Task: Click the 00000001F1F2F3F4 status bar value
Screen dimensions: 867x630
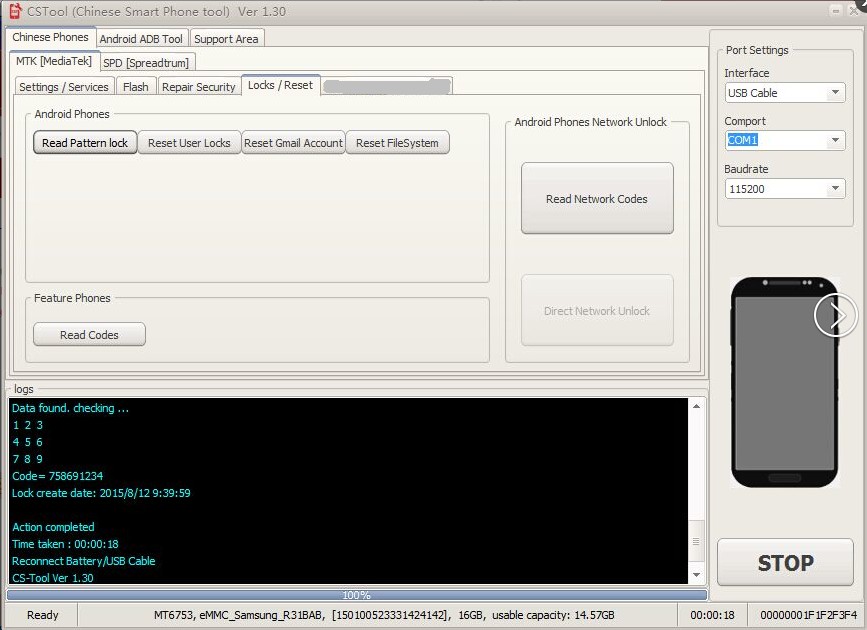Action: point(808,615)
